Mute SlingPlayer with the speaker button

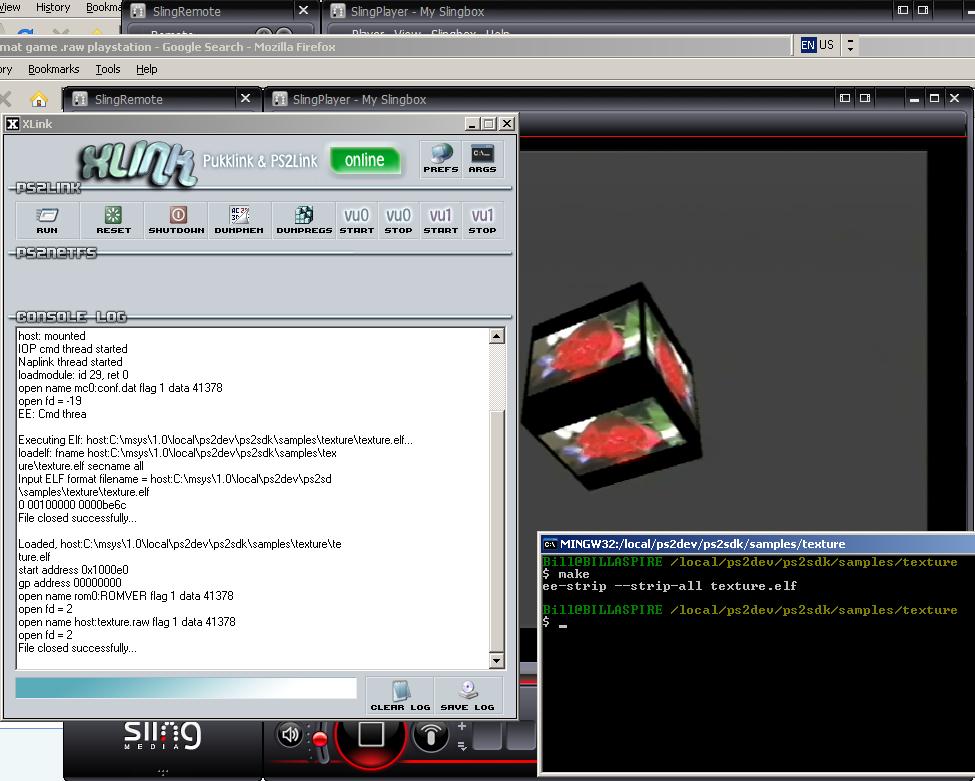(290, 736)
